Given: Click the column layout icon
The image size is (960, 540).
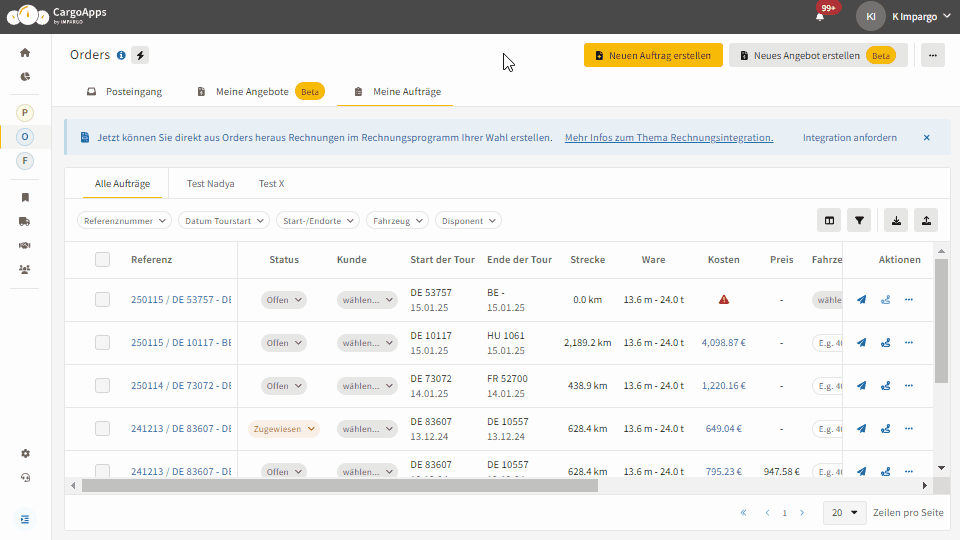Looking at the screenshot, I should 829,220.
